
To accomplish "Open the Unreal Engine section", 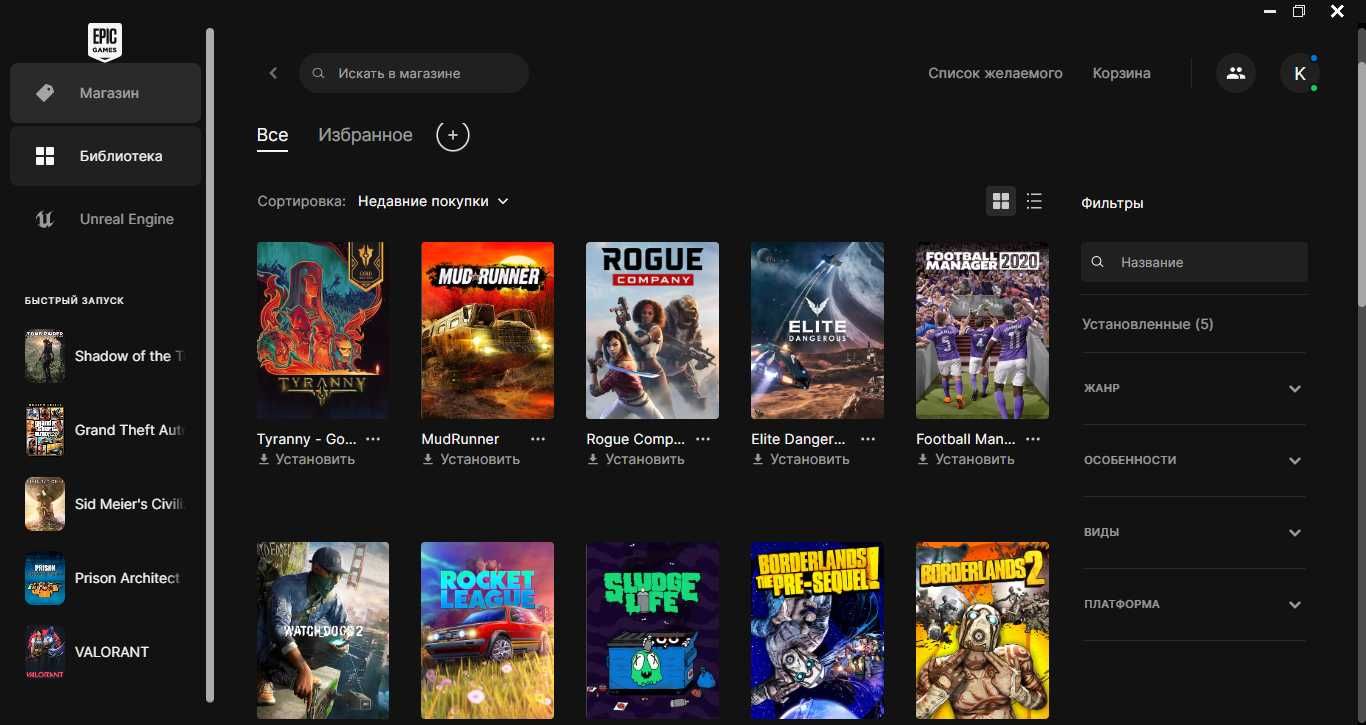I will [106, 219].
